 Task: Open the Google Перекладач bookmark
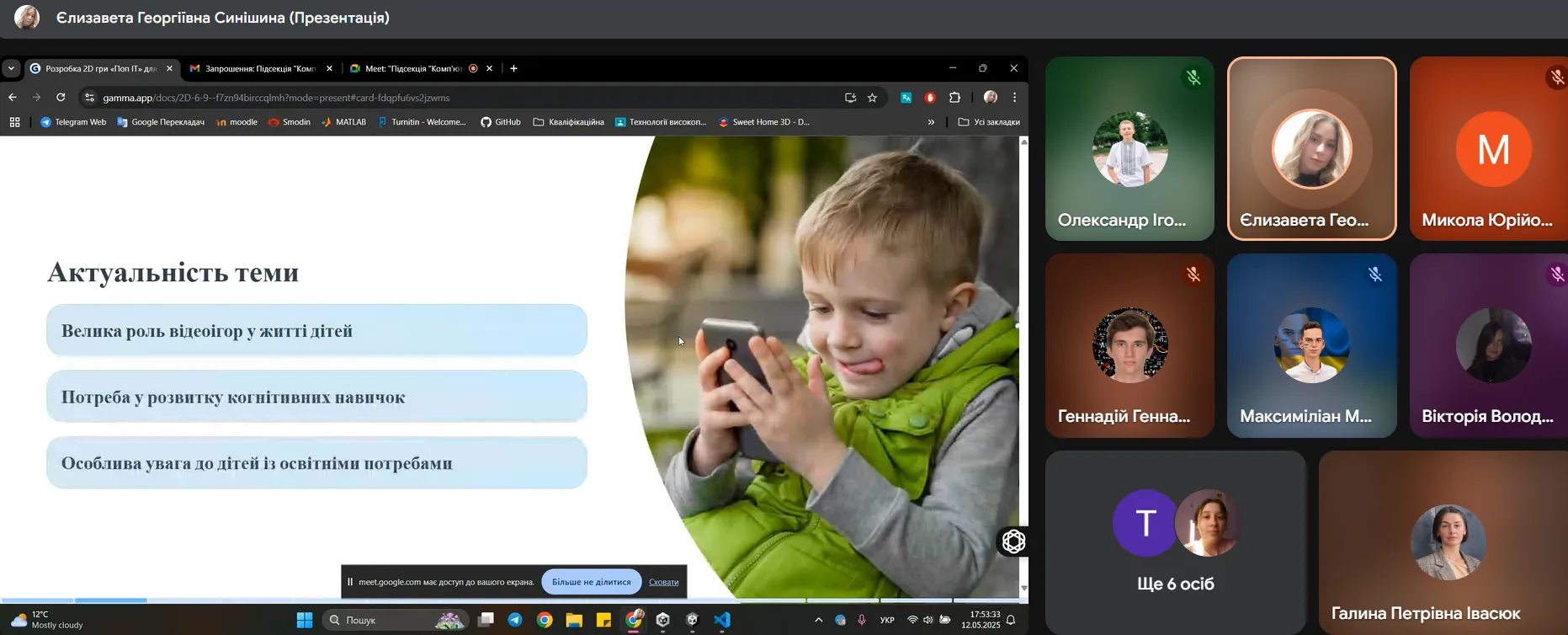coord(161,122)
